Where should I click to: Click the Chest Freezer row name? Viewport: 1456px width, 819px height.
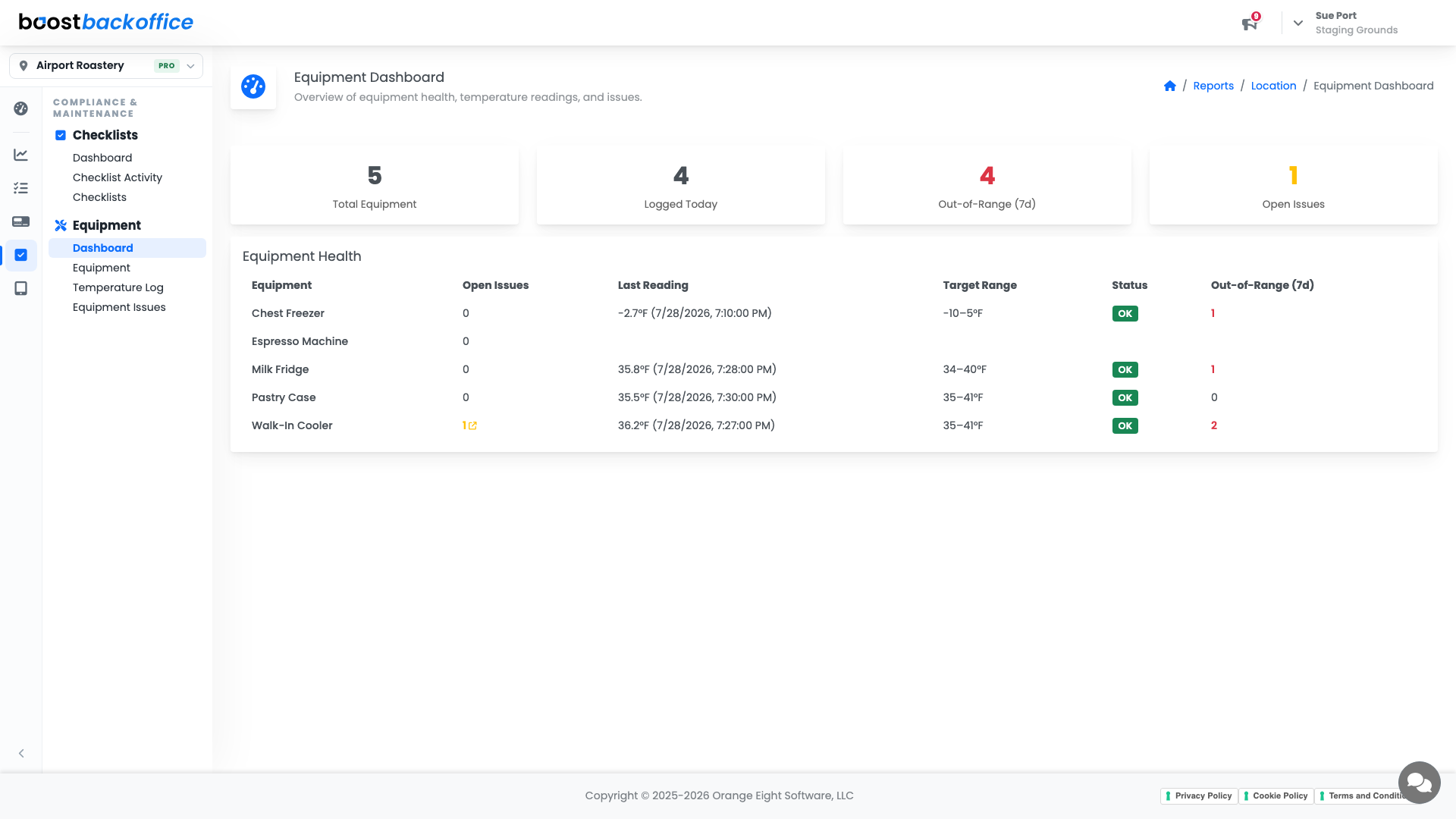coord(288,313)
